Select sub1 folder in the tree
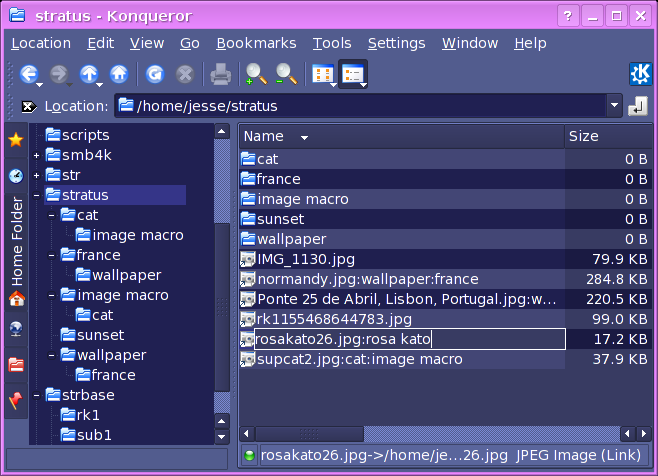This screenshot has width=658, height=476. (x=86, y=435)
